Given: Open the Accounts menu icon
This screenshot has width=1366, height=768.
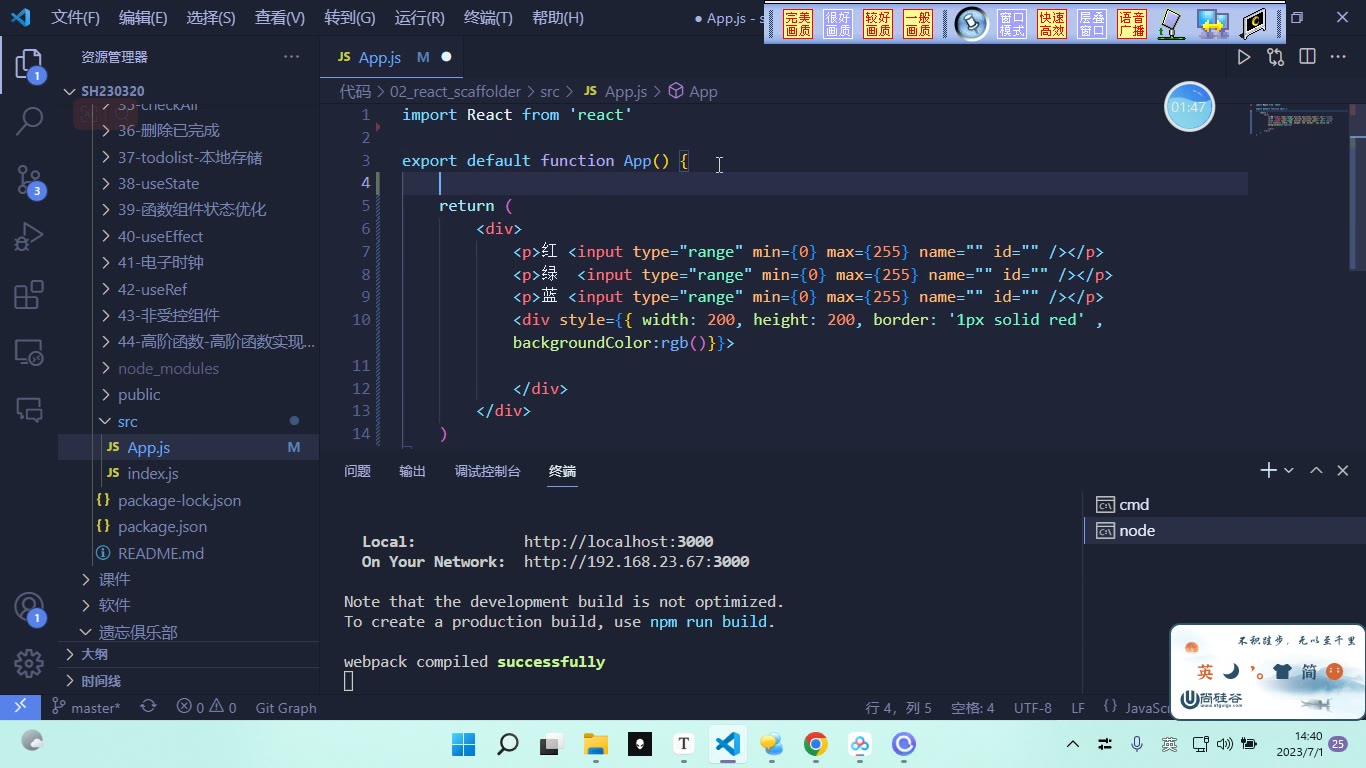Looking at the screenshot, I should [x=29, y=607].
